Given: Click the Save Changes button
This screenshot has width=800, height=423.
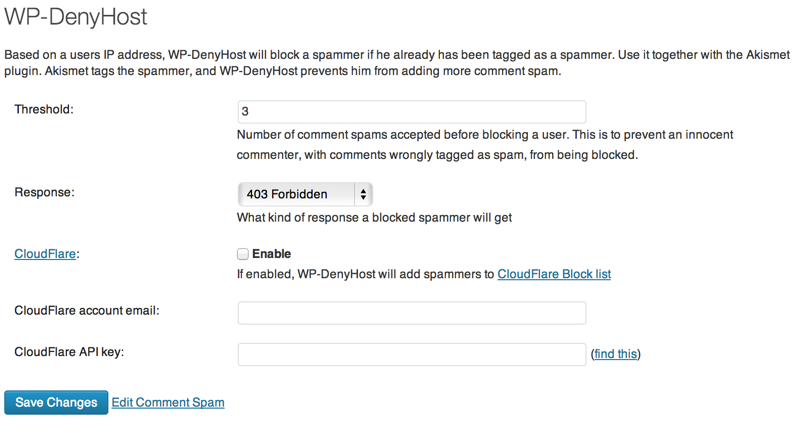Looking at the screenshot, I should [56, 403].
